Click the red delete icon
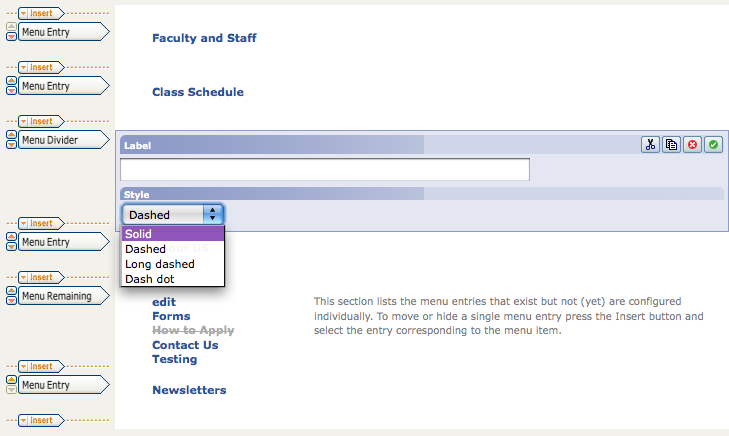 click(692, 145)
